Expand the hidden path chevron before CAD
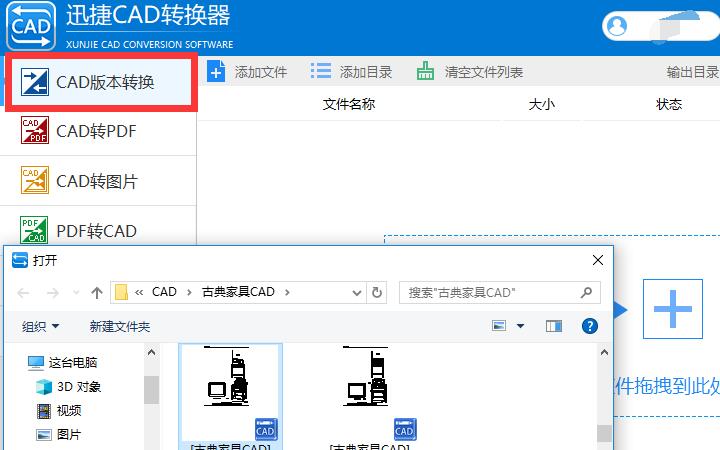Screen dimensions: 720x450 coord(139,292)
